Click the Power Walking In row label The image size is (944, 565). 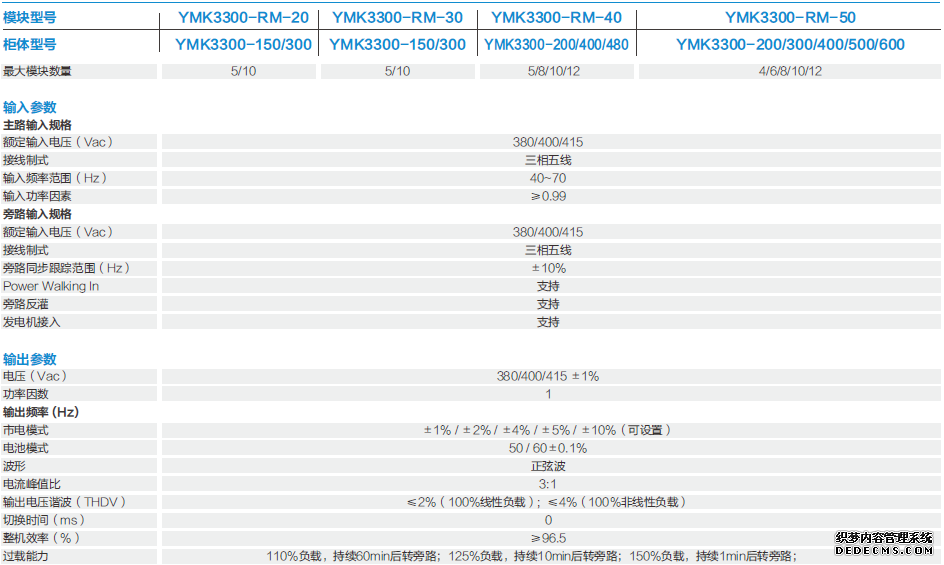tap(51, 286)
